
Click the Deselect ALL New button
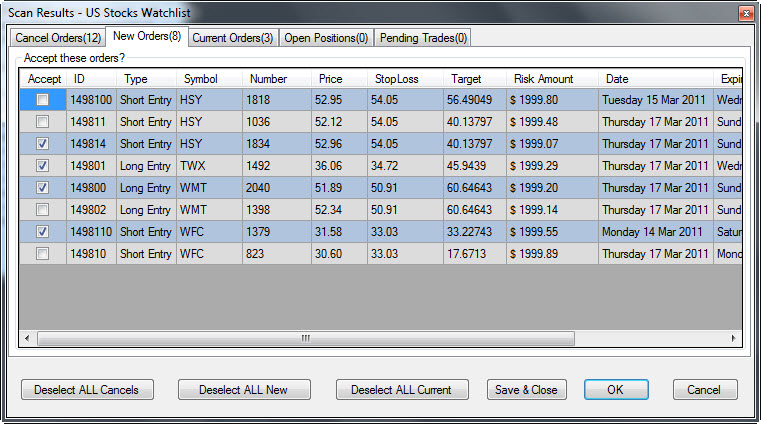244,390
